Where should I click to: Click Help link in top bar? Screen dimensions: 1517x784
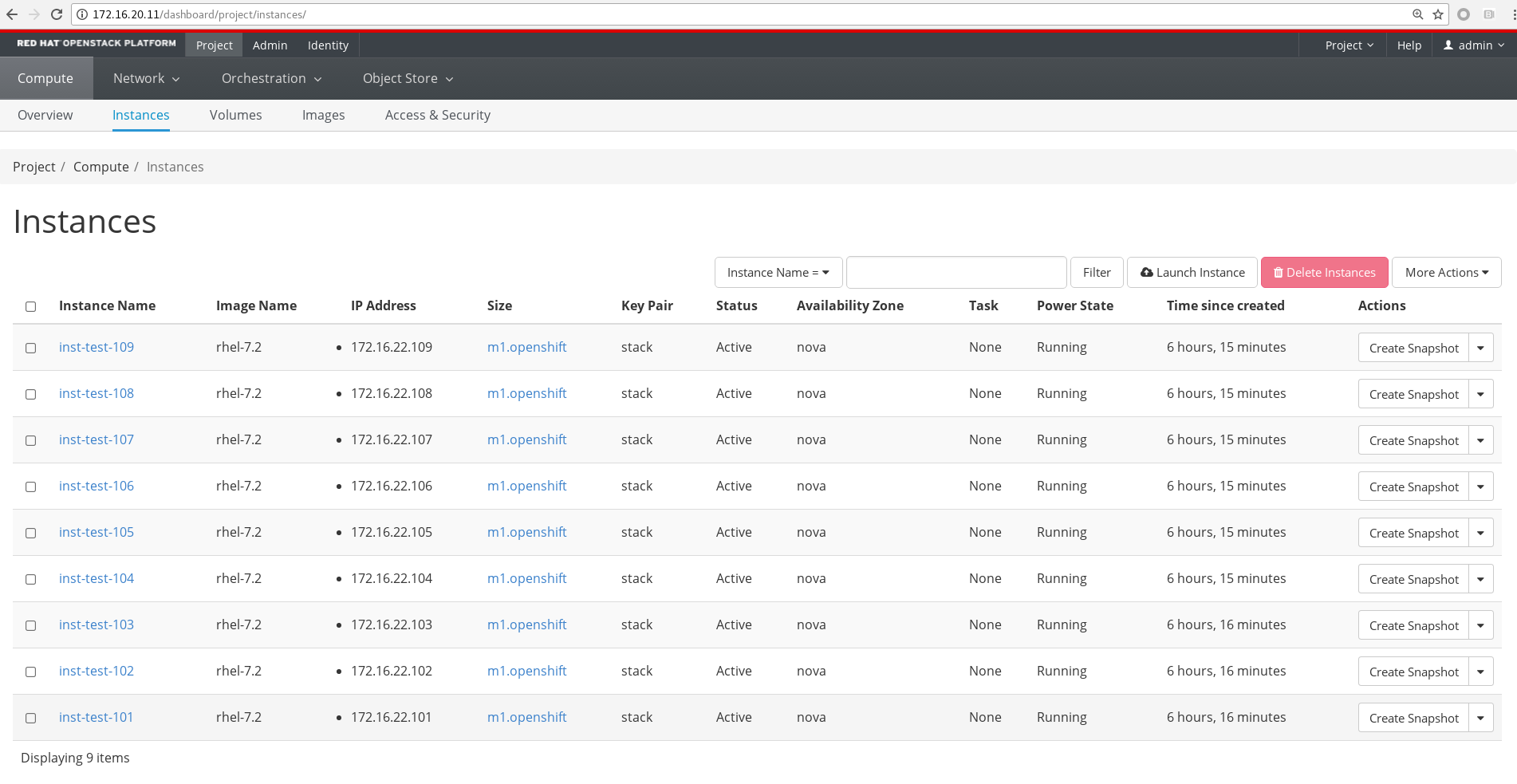[1409, 45]
